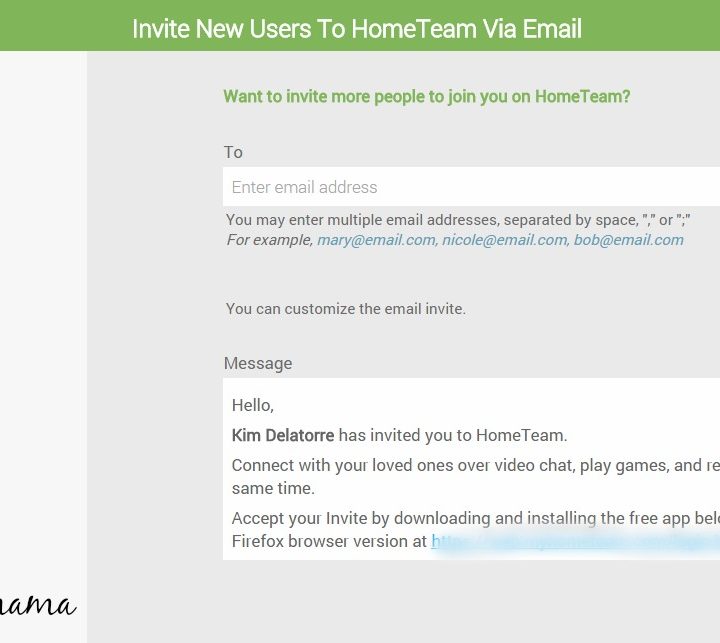Viewport: 720px width, 643px height.
Task: Place cursor in the Connect with your loved ones line
Action: click(x=476, y=465)
